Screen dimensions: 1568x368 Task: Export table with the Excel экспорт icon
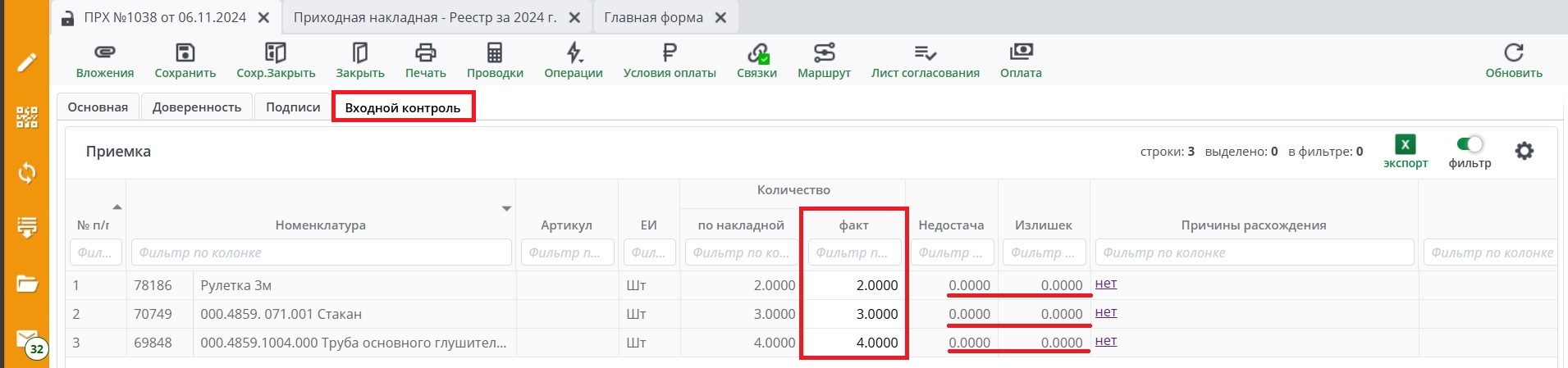[x=1405, y=145]
